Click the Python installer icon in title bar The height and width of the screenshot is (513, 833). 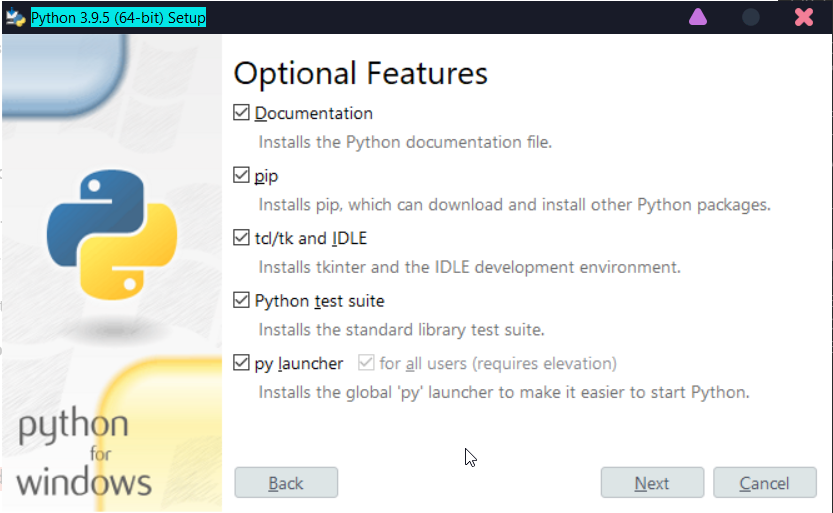(15, 17)
